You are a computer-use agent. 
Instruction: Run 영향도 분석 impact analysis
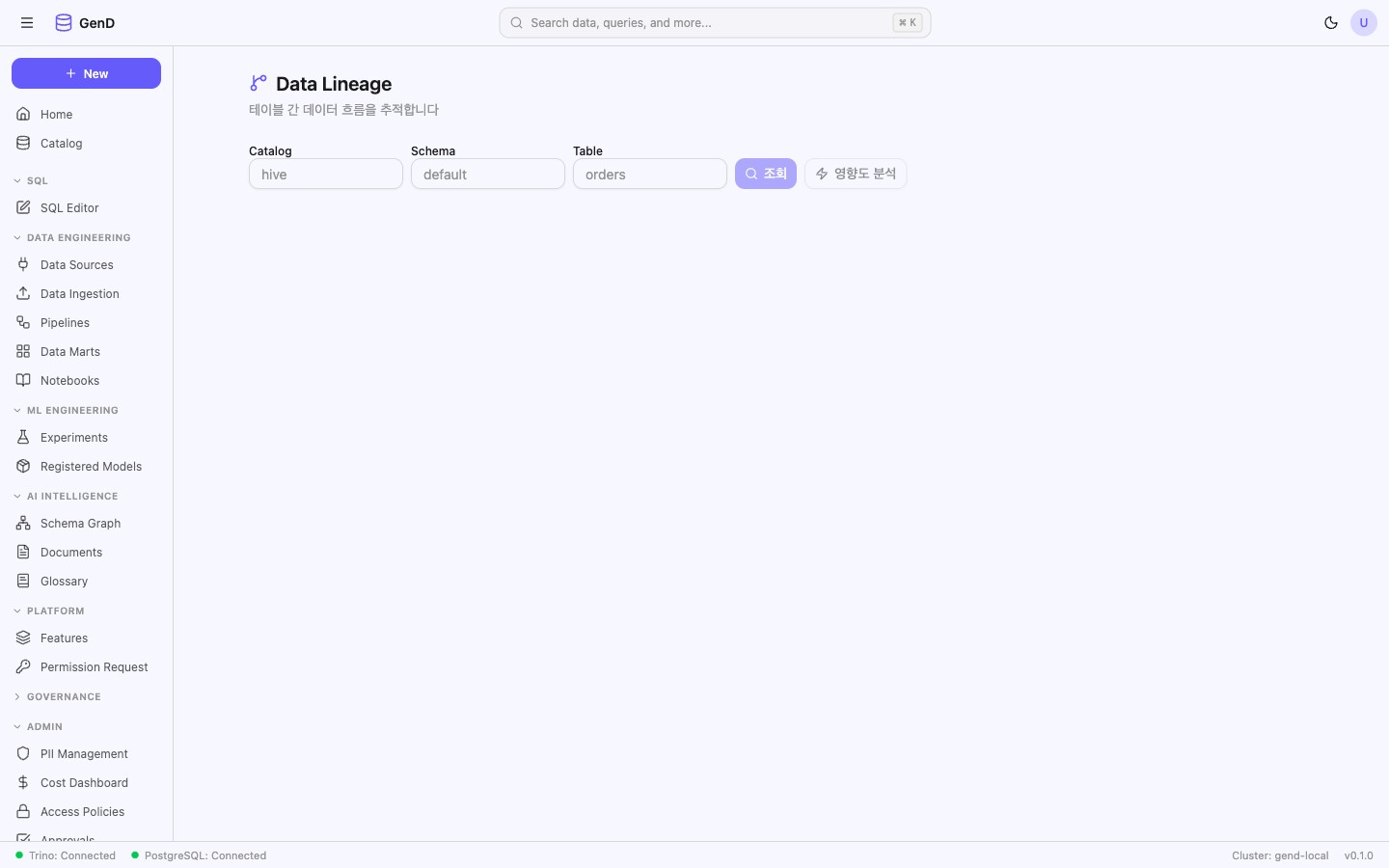855,174
